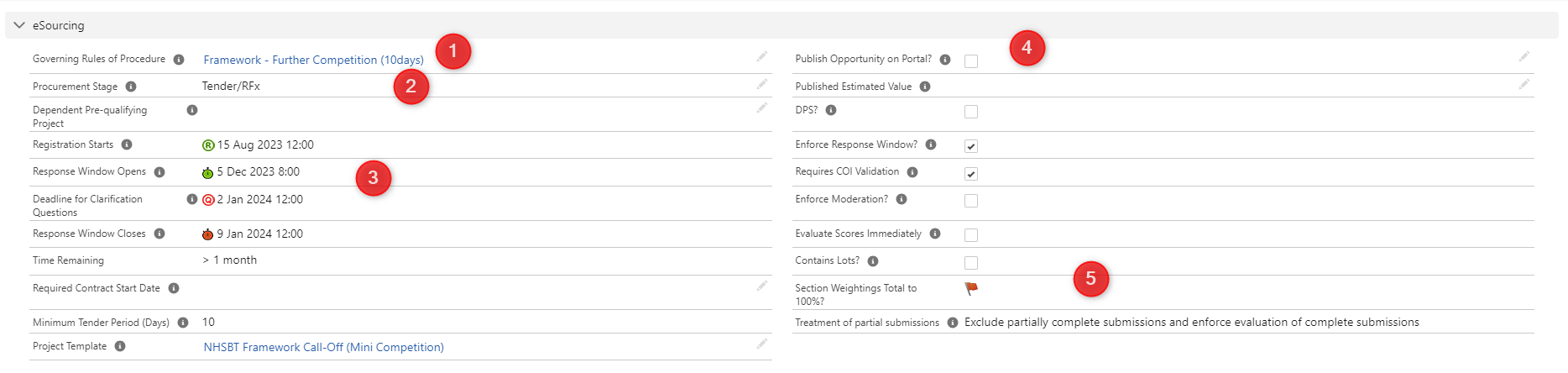This screenshot has height=373, width=1568.
Task: Click the orange flag for Section Weightings
Action: point(971,288)
